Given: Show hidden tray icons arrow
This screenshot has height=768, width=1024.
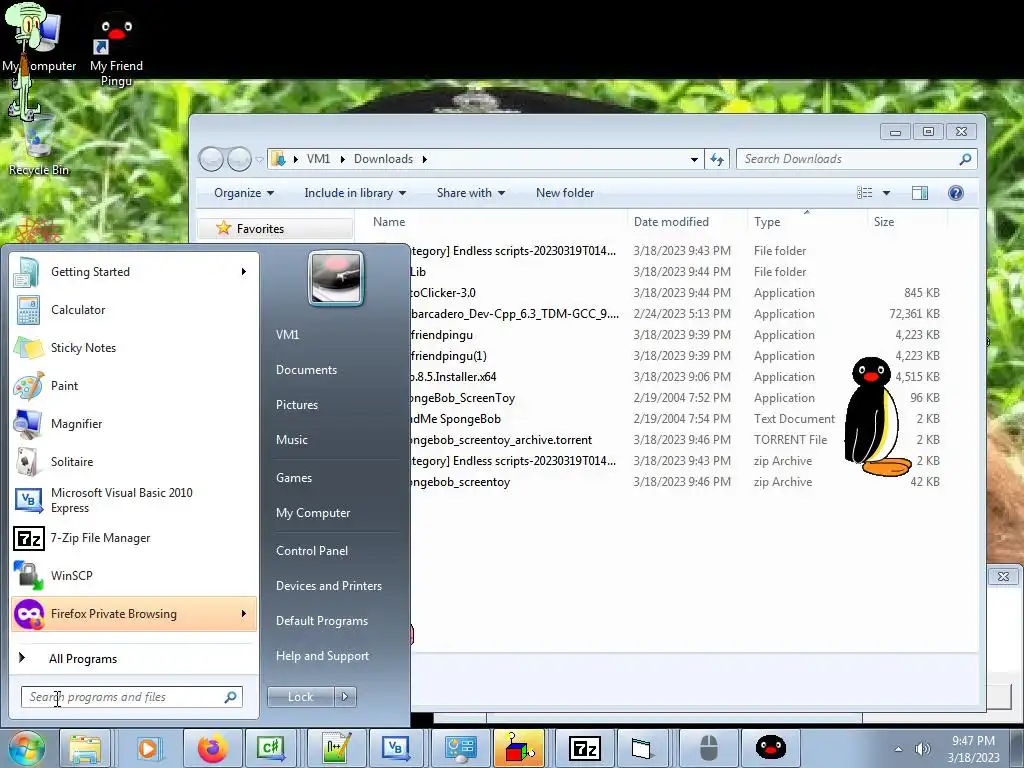Looking at the screenshot, I should click(899, 749).
